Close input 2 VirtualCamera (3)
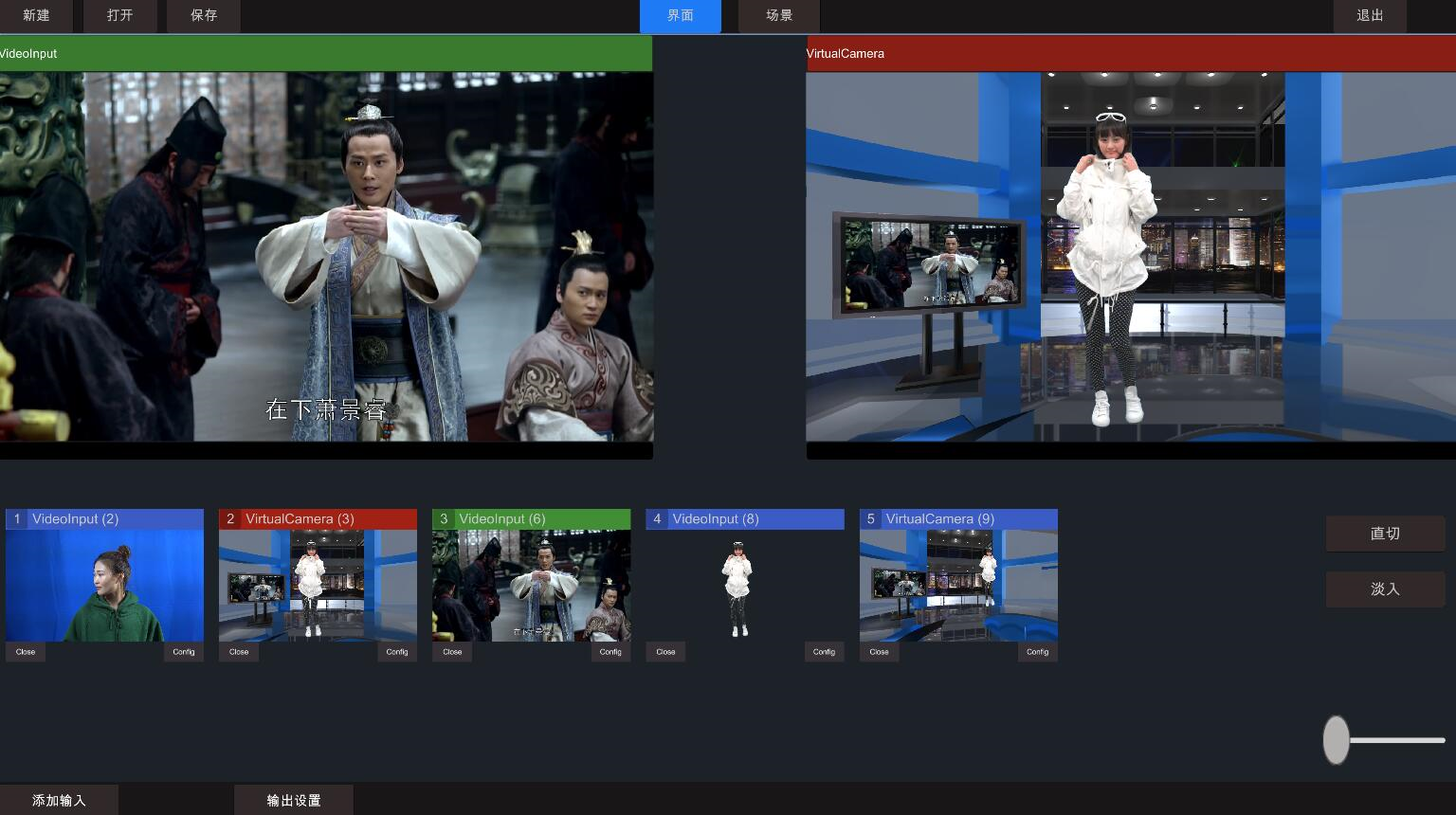 coord(239,652)
